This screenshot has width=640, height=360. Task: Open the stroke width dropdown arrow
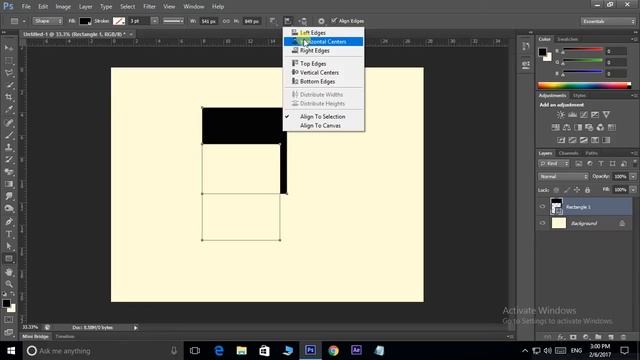(154, 21)
